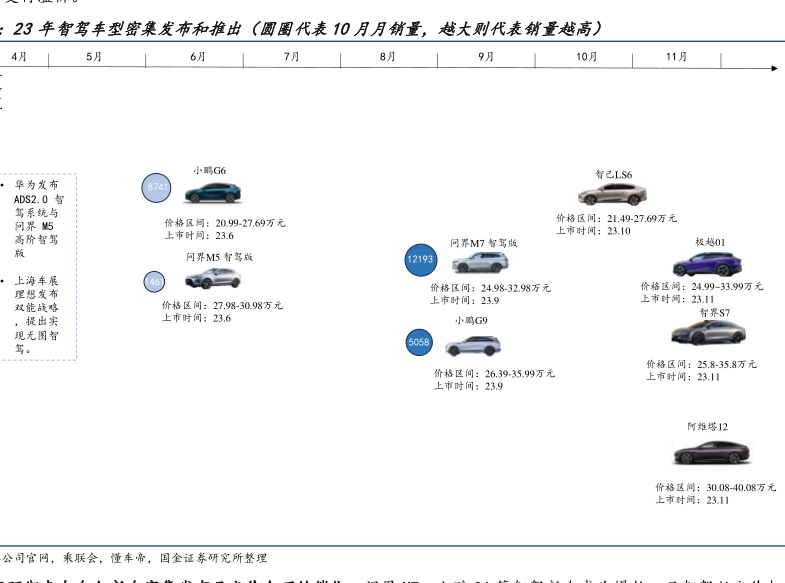Click the 问界M7 智驾版 title text
785x583 pixels.
484,243
